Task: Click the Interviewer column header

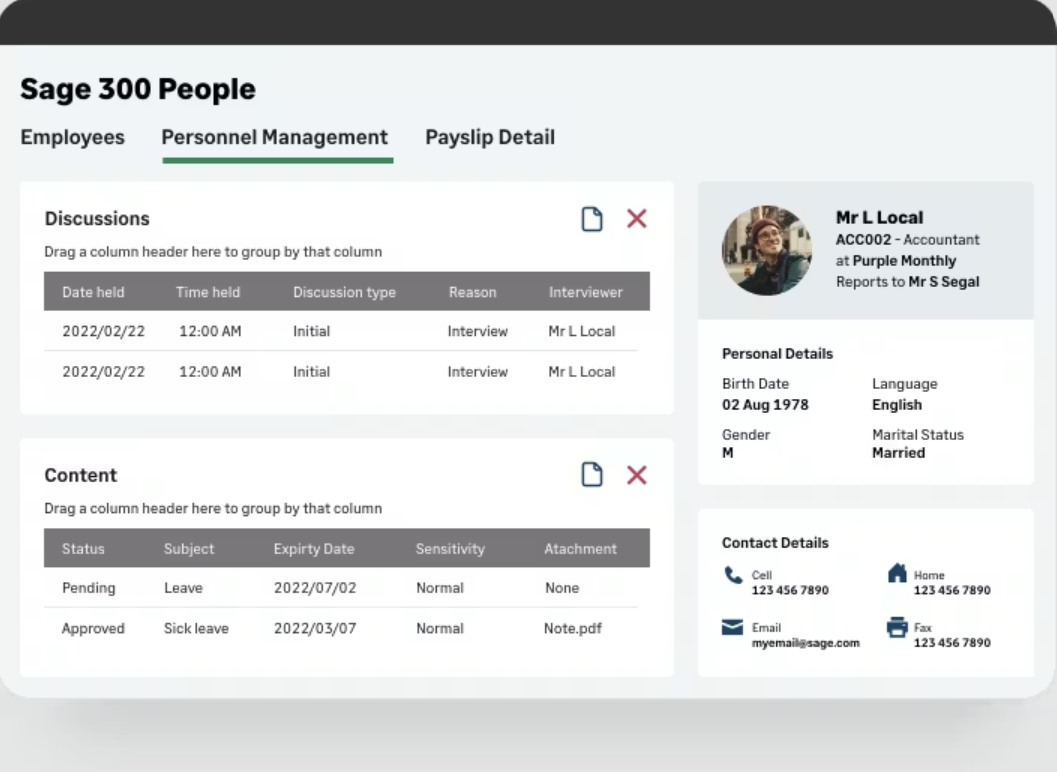Action: 586,292
